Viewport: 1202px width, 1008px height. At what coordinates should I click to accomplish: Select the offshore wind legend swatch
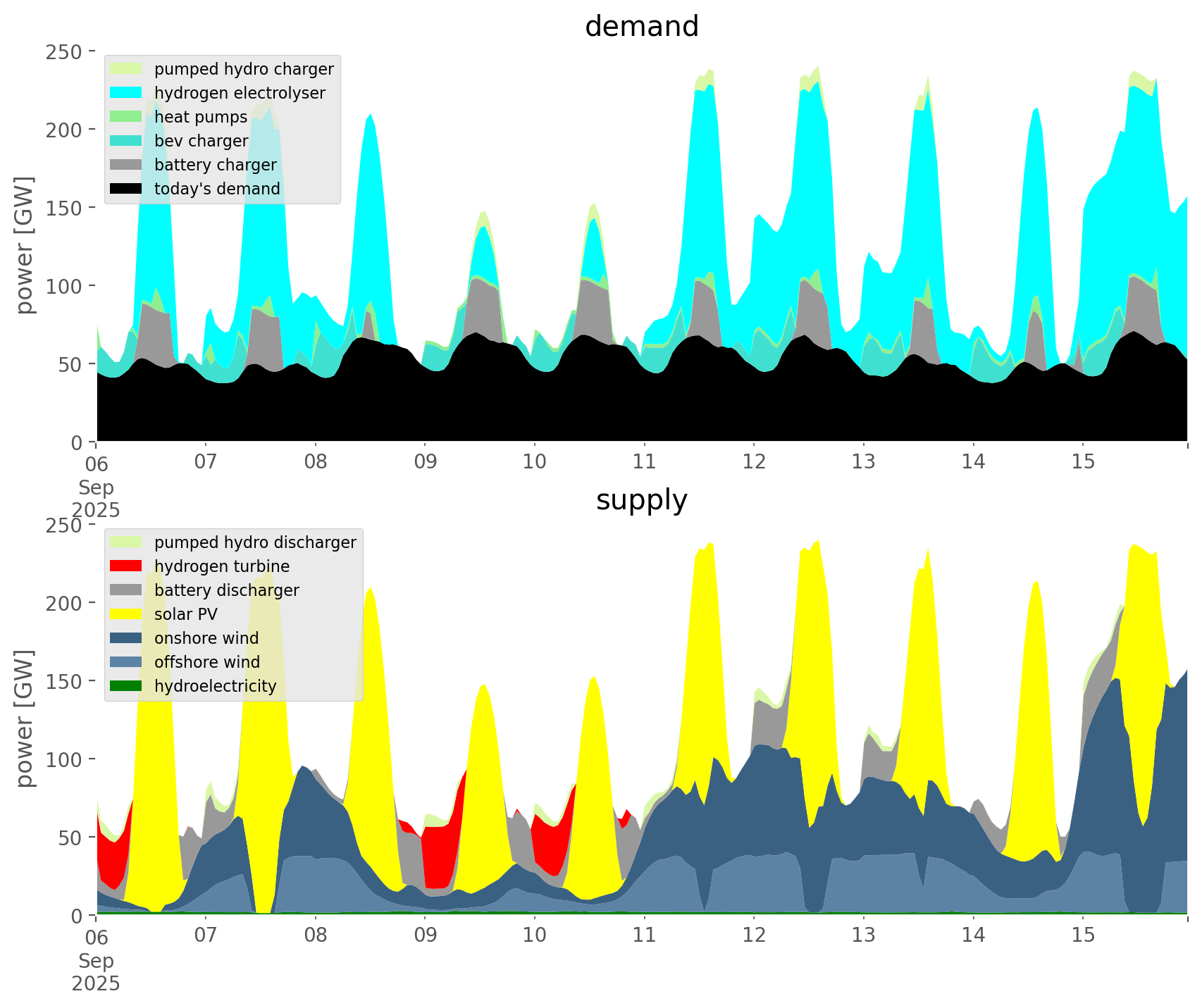point(127,662)
